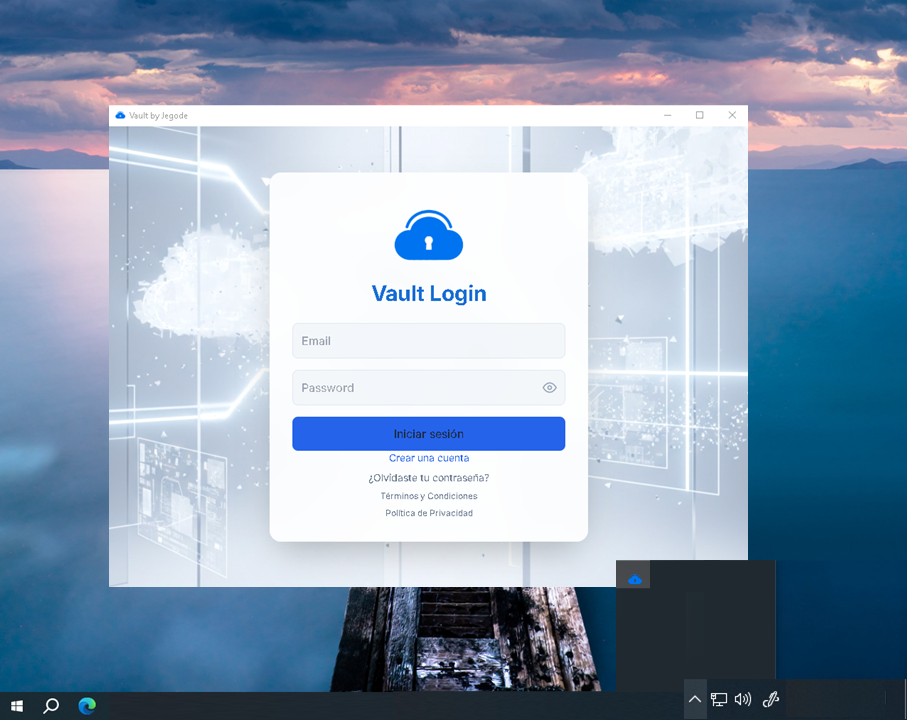
Task: Click Vault icon in window title bar
Action: (120, 115)
